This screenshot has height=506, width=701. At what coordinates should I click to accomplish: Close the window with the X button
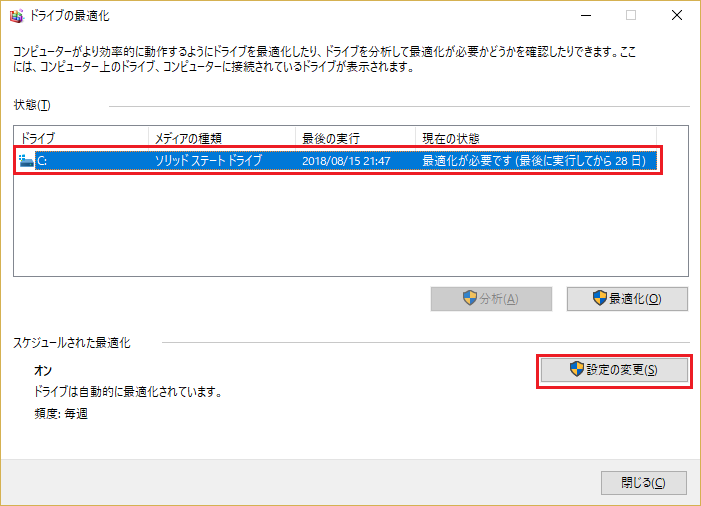point(677,15)
